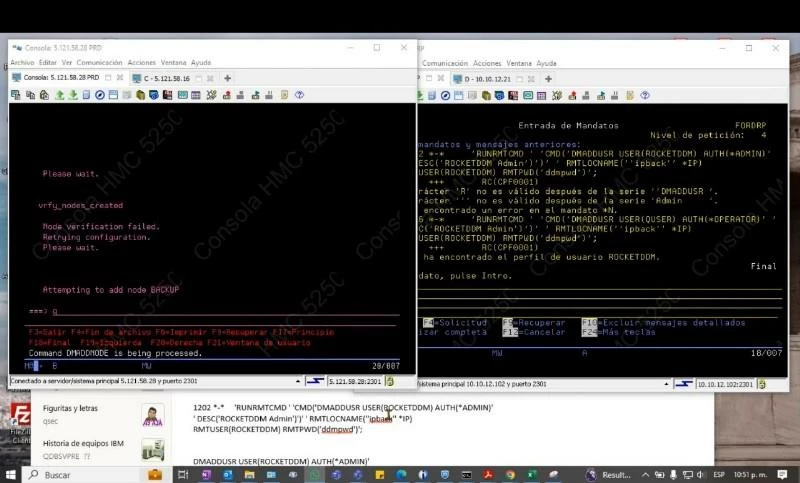Open the Windows Start menu
The height and width of the screenshot is (483, 800).
coord(10,475)
